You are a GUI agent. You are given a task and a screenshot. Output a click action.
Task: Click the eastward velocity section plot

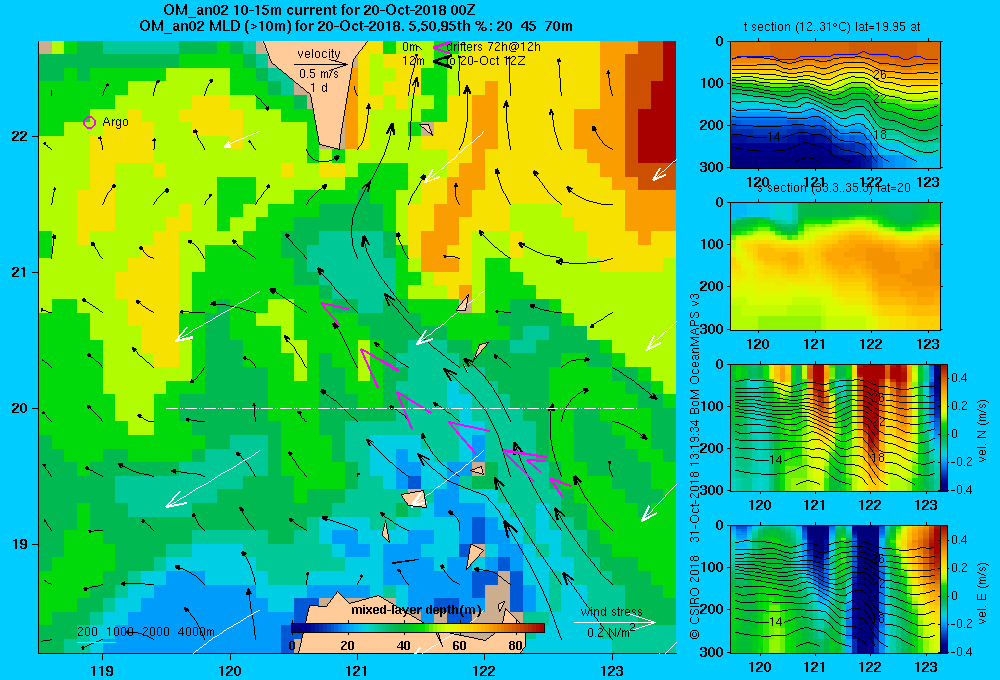click(835, 589)
